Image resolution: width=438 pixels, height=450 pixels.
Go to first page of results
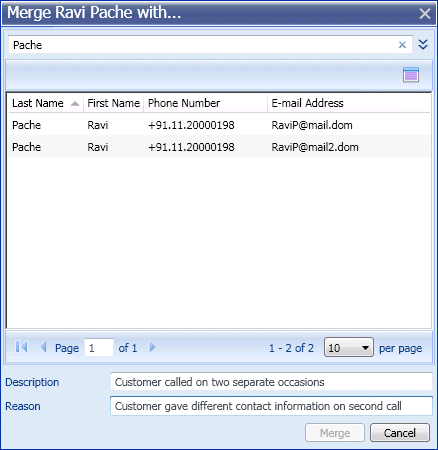[21, 347]
